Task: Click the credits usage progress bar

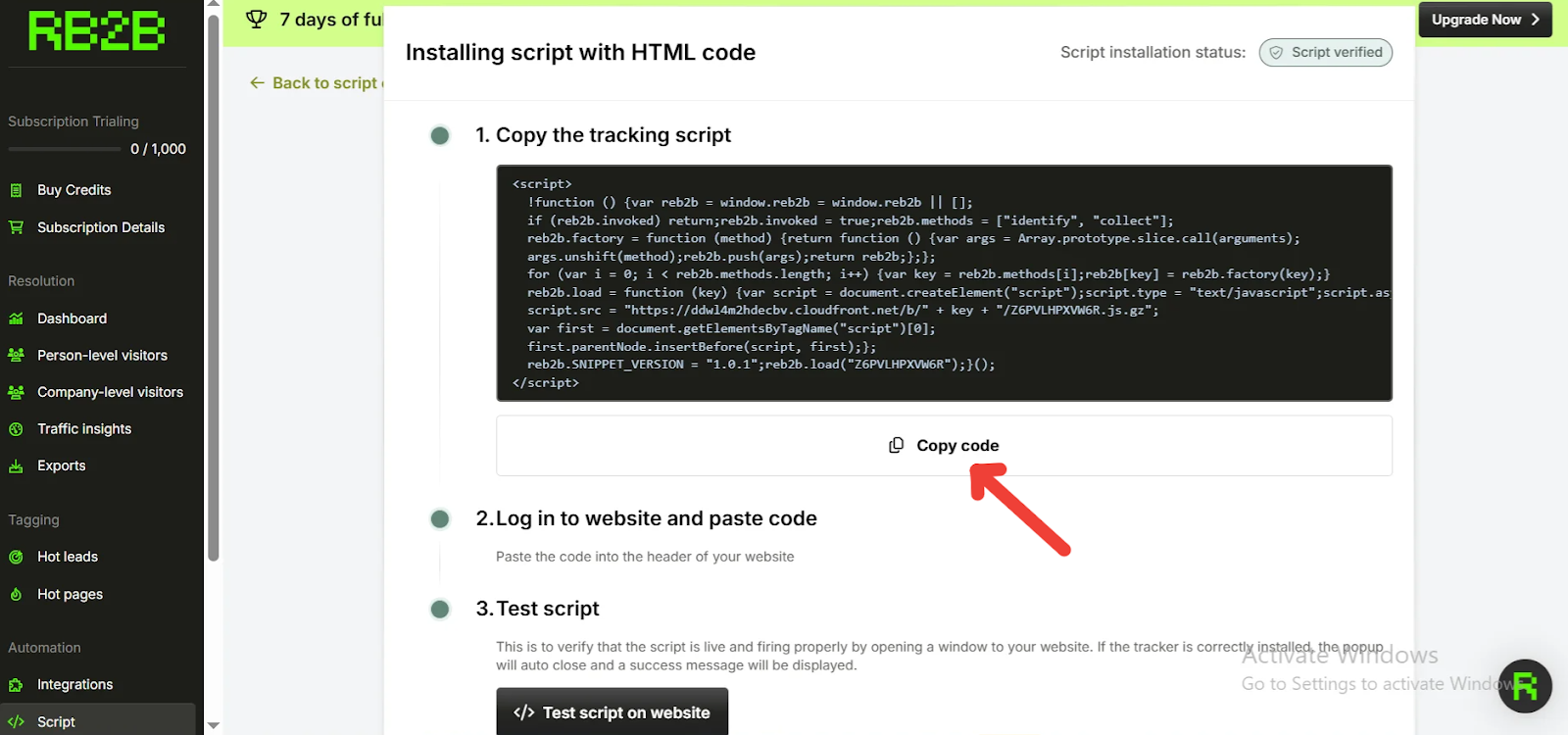Action: (x=64, y=149)
